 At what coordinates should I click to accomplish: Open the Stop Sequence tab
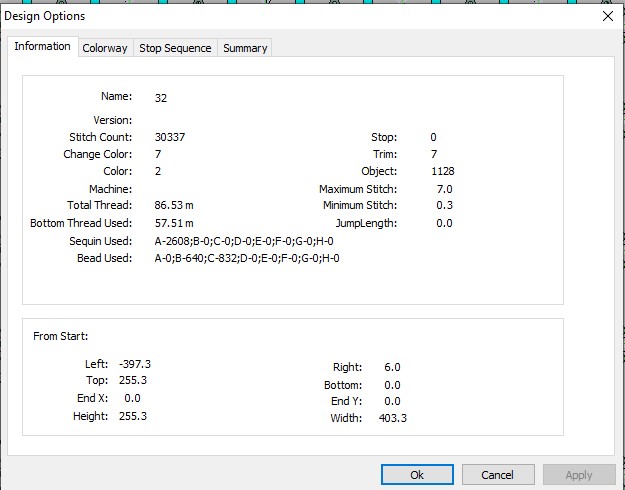tap(175, 48)
